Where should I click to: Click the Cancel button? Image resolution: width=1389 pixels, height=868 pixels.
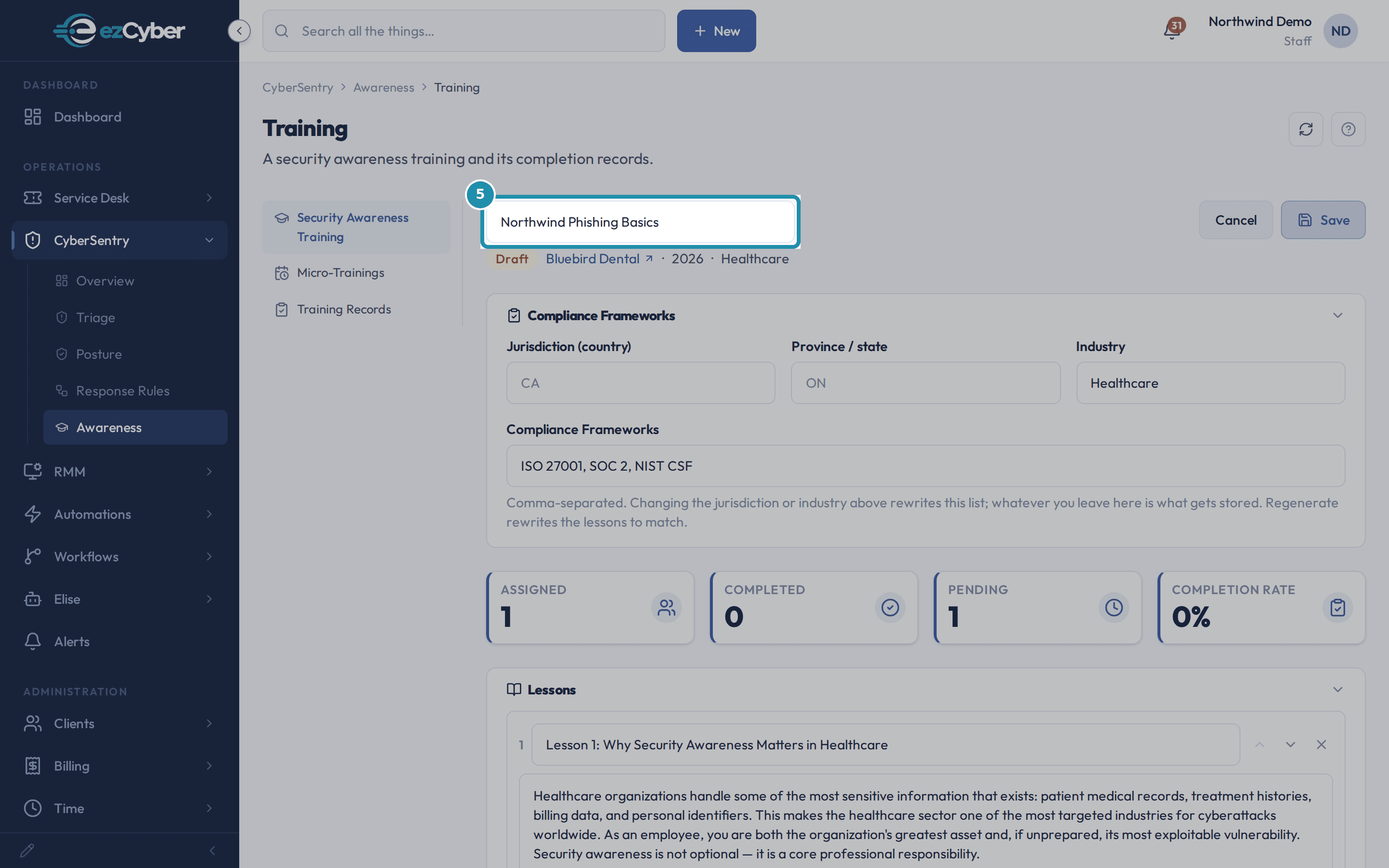(x=1235, y=220)
